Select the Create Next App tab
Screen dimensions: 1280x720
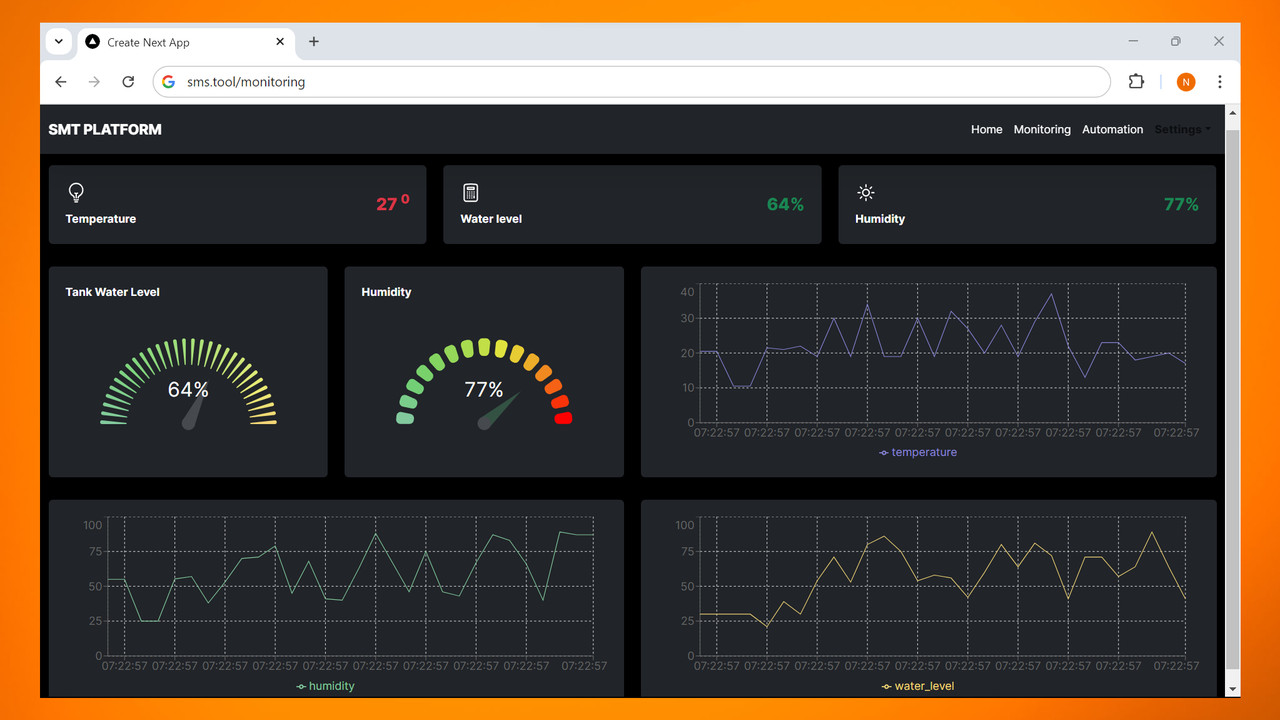184,42
